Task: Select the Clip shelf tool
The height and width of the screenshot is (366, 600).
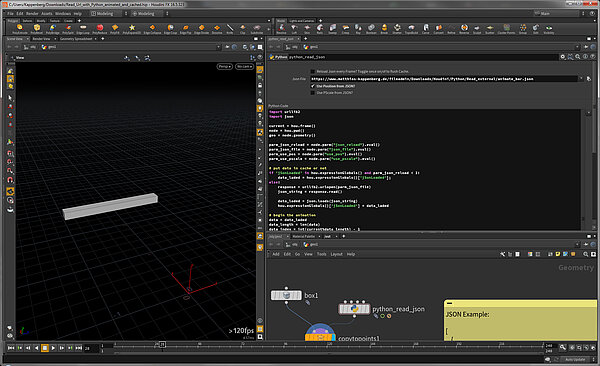Action: click(x=243, y=29)
